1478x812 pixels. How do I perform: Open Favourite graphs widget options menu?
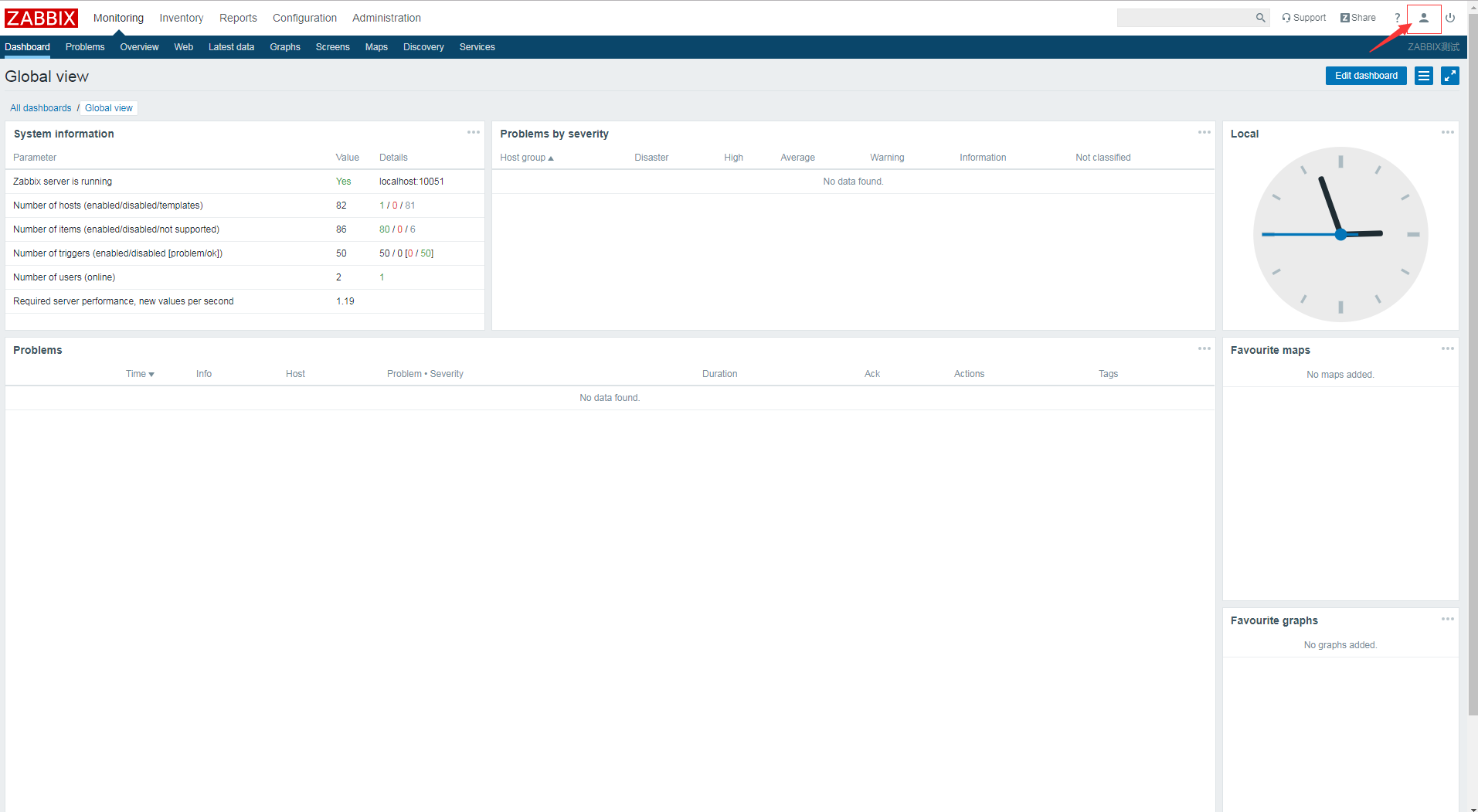click(x=1448, y=620)
